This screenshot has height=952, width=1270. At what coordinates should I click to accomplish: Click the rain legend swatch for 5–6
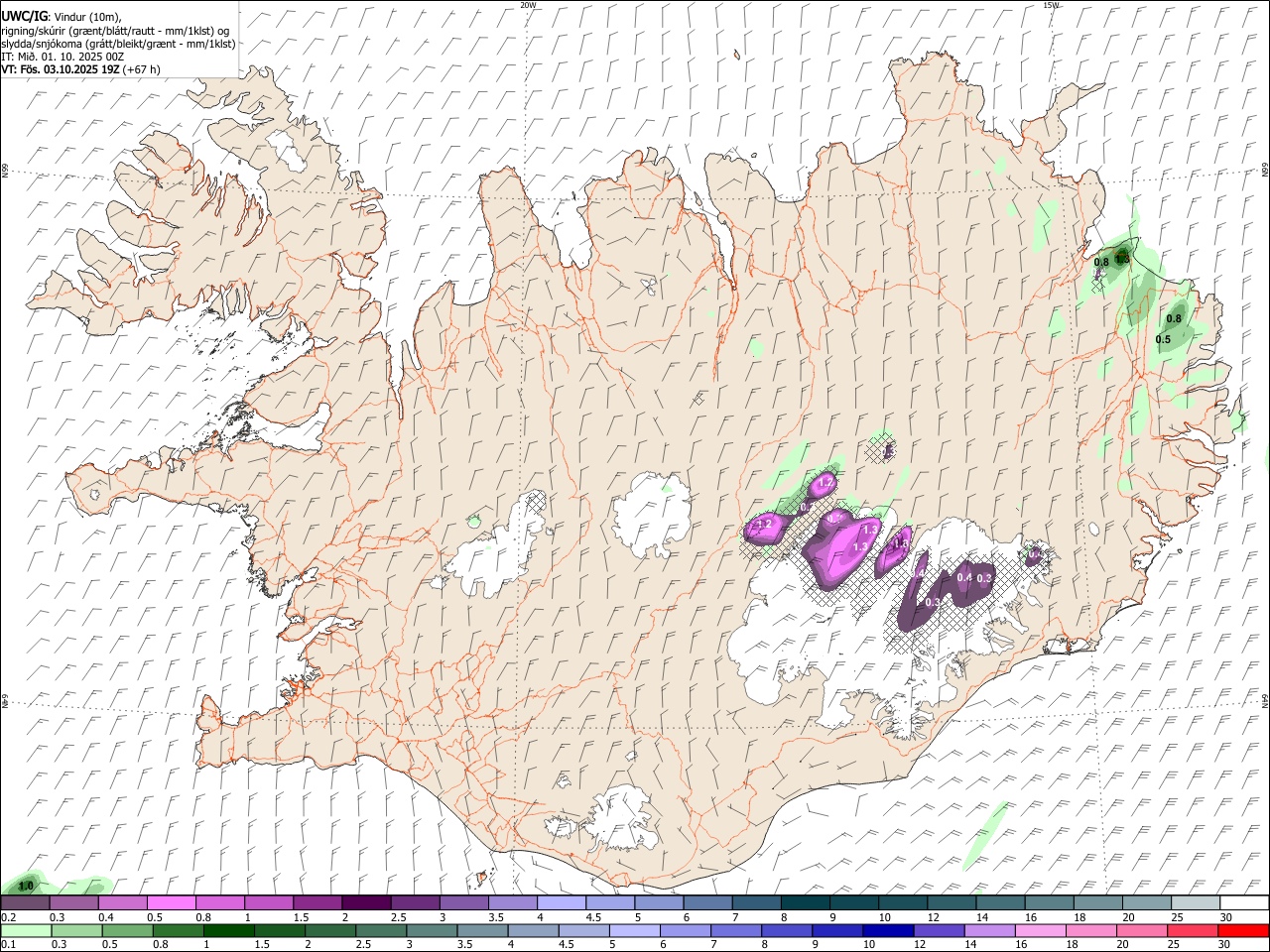pos(635,930)
